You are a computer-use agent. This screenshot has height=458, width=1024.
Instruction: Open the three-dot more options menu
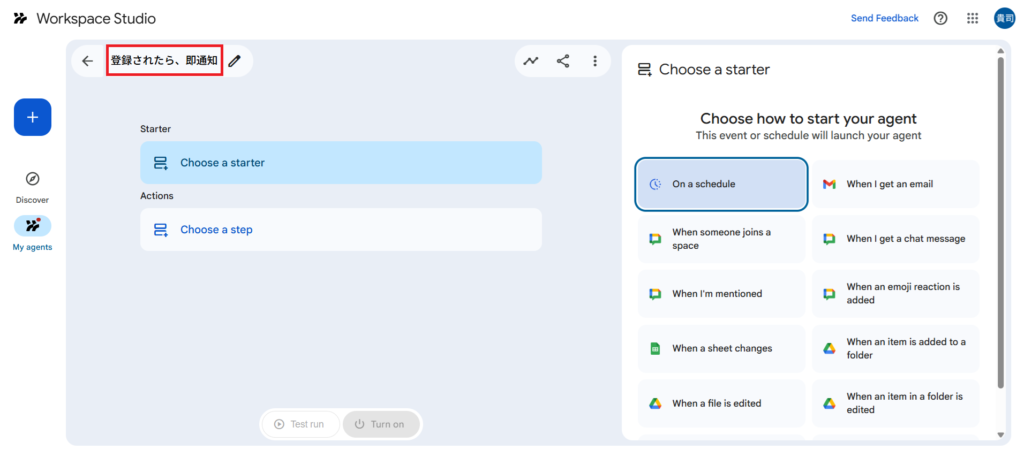tap(595, 61)
